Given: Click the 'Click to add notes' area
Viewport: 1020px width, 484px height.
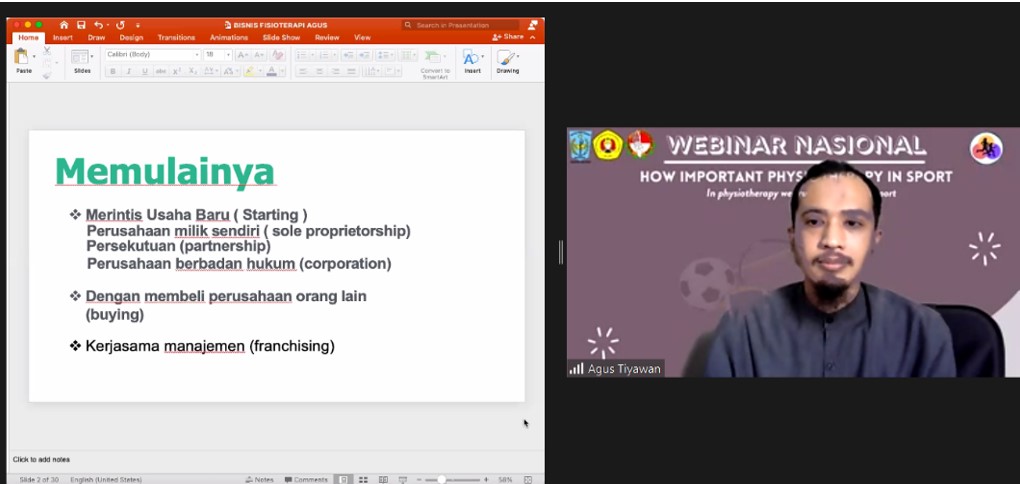Looking at the screenshot, I should coord(42,459).
